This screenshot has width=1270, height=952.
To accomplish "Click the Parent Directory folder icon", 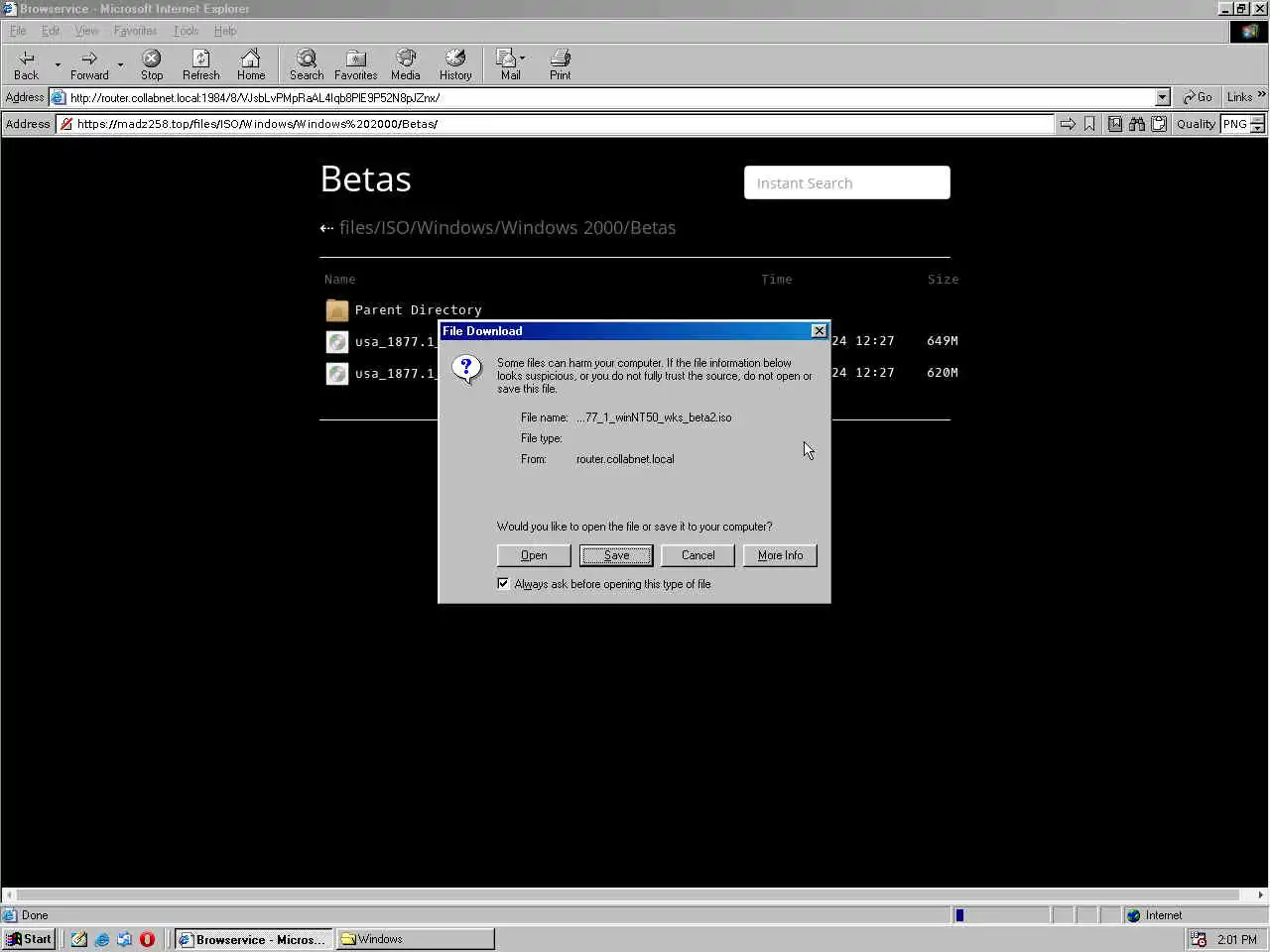I will tap(337, 310).
